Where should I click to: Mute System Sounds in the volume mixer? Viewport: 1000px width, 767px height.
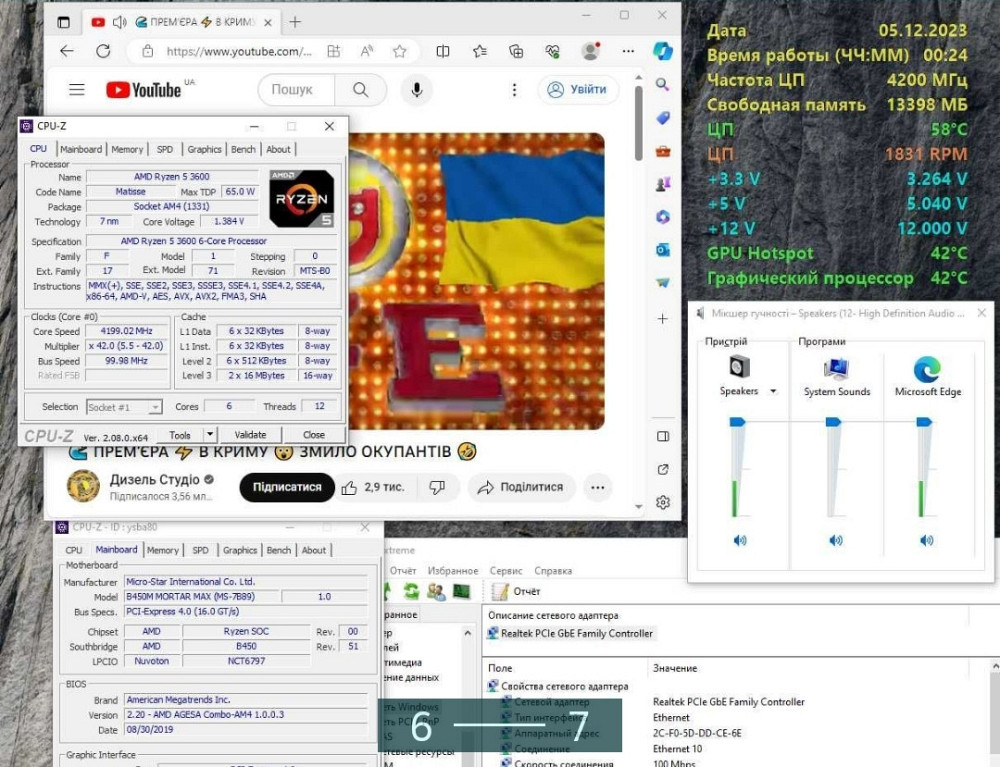(x=836, y=541)
